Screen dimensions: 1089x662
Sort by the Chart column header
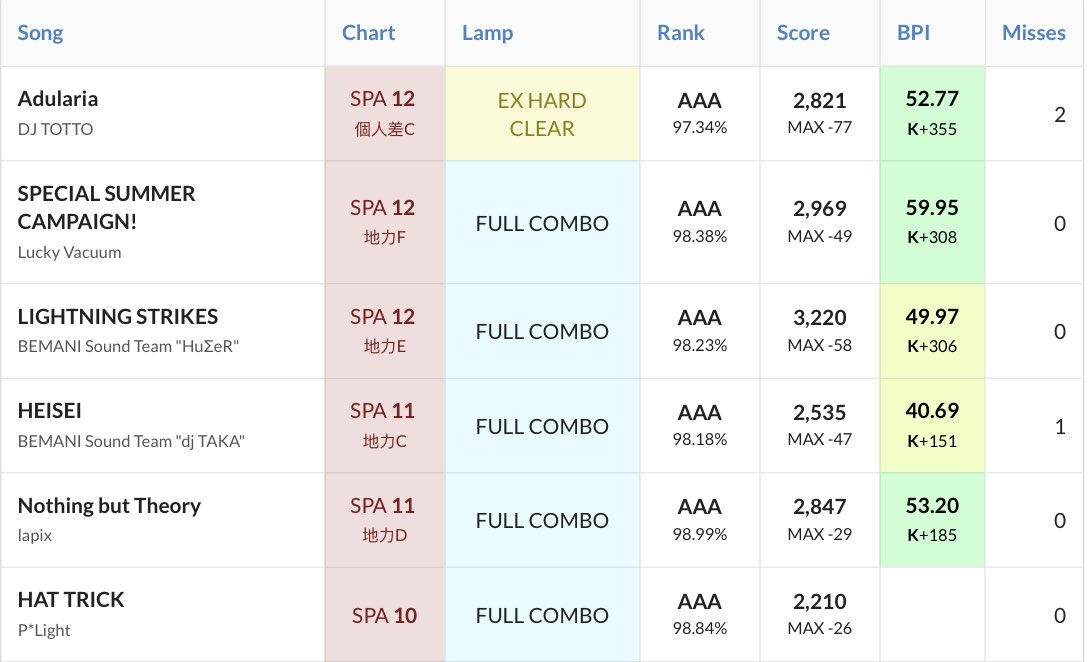pos(368,33)
